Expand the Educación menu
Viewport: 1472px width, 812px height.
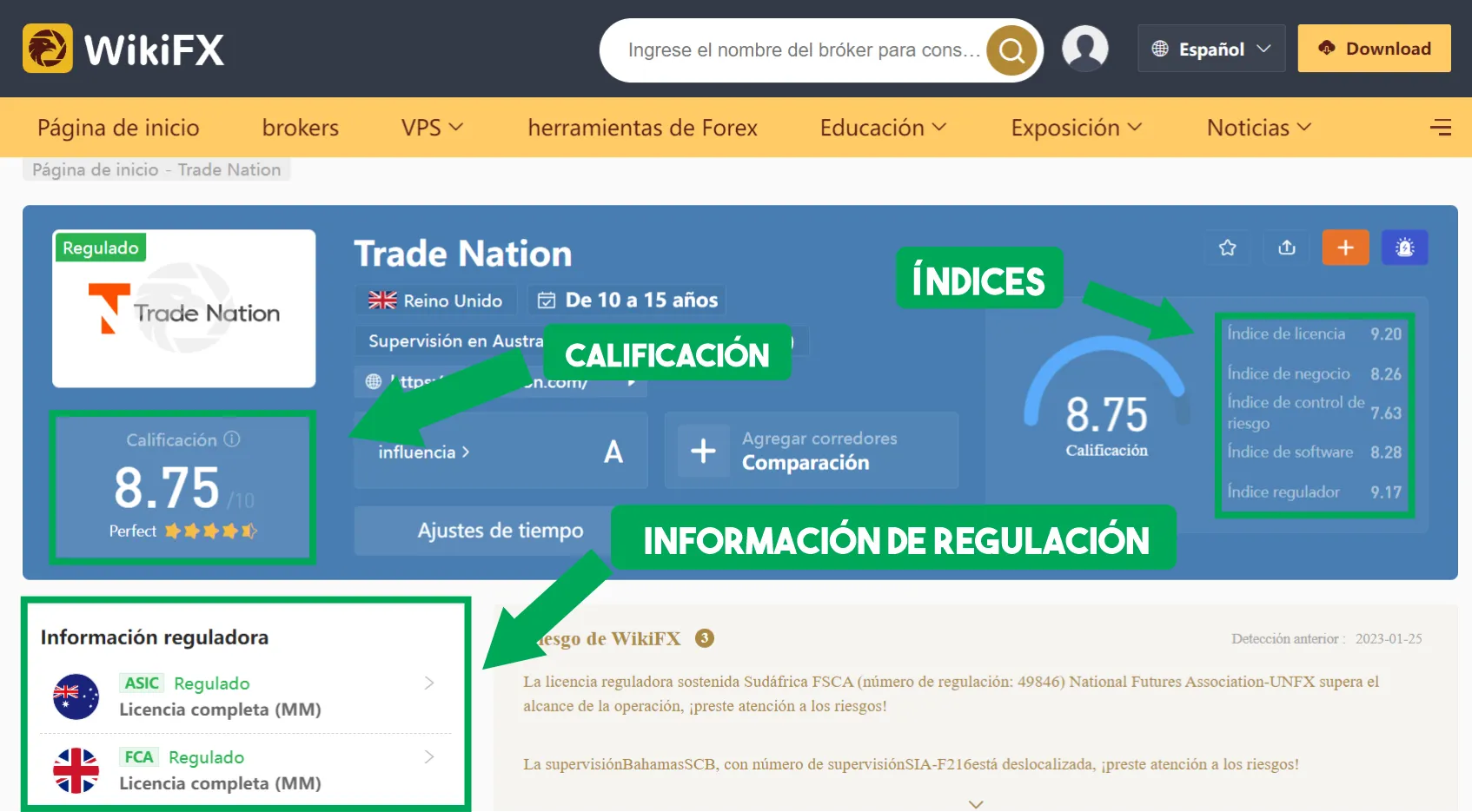click(x=883, y=128)
